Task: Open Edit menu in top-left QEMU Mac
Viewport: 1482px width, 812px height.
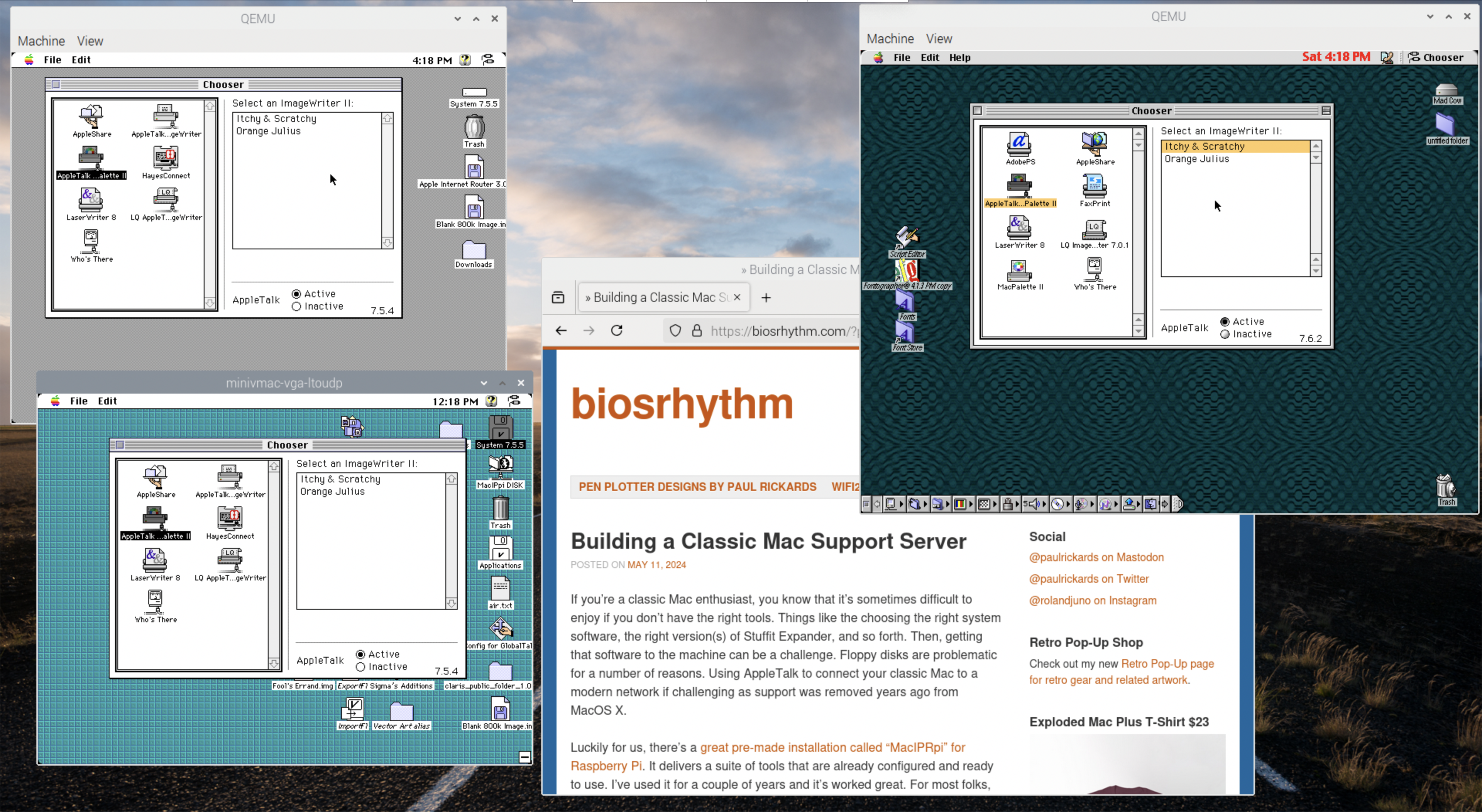Action: (x=81, y=60)
